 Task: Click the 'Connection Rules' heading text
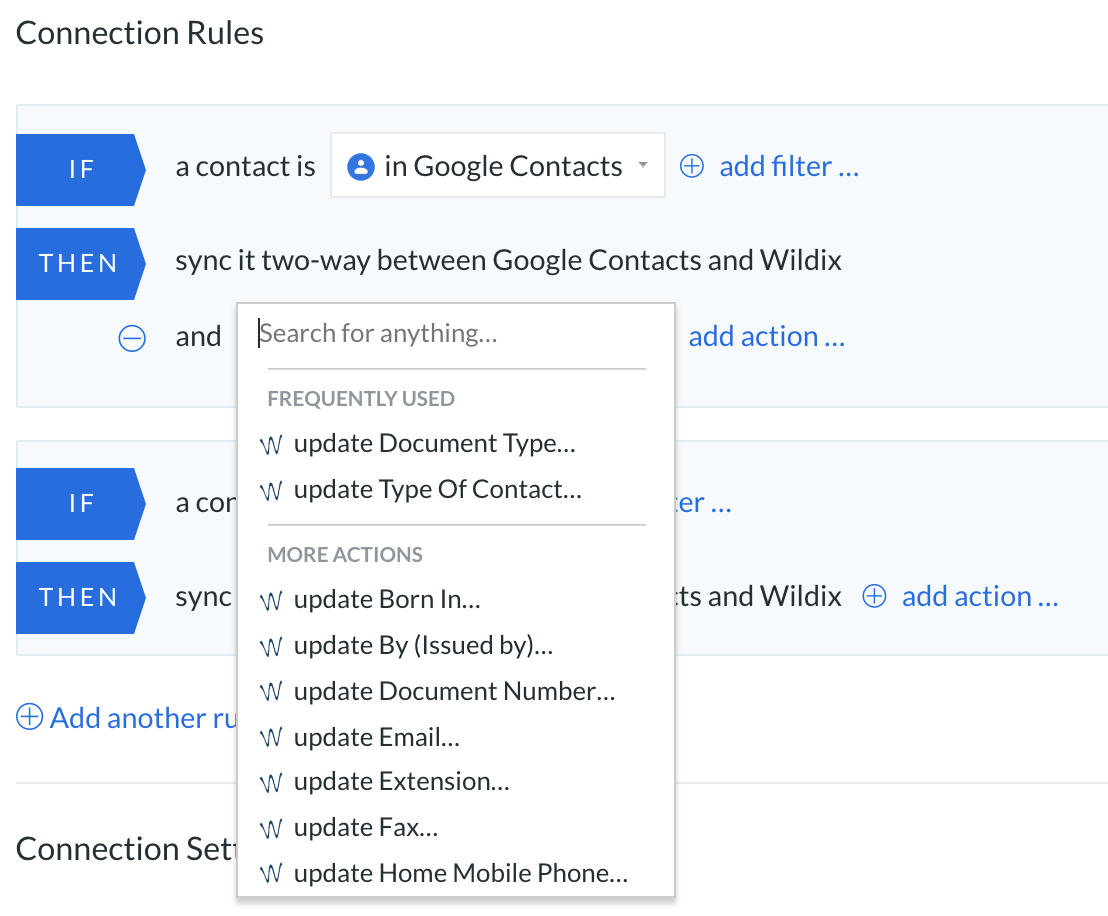140,33
